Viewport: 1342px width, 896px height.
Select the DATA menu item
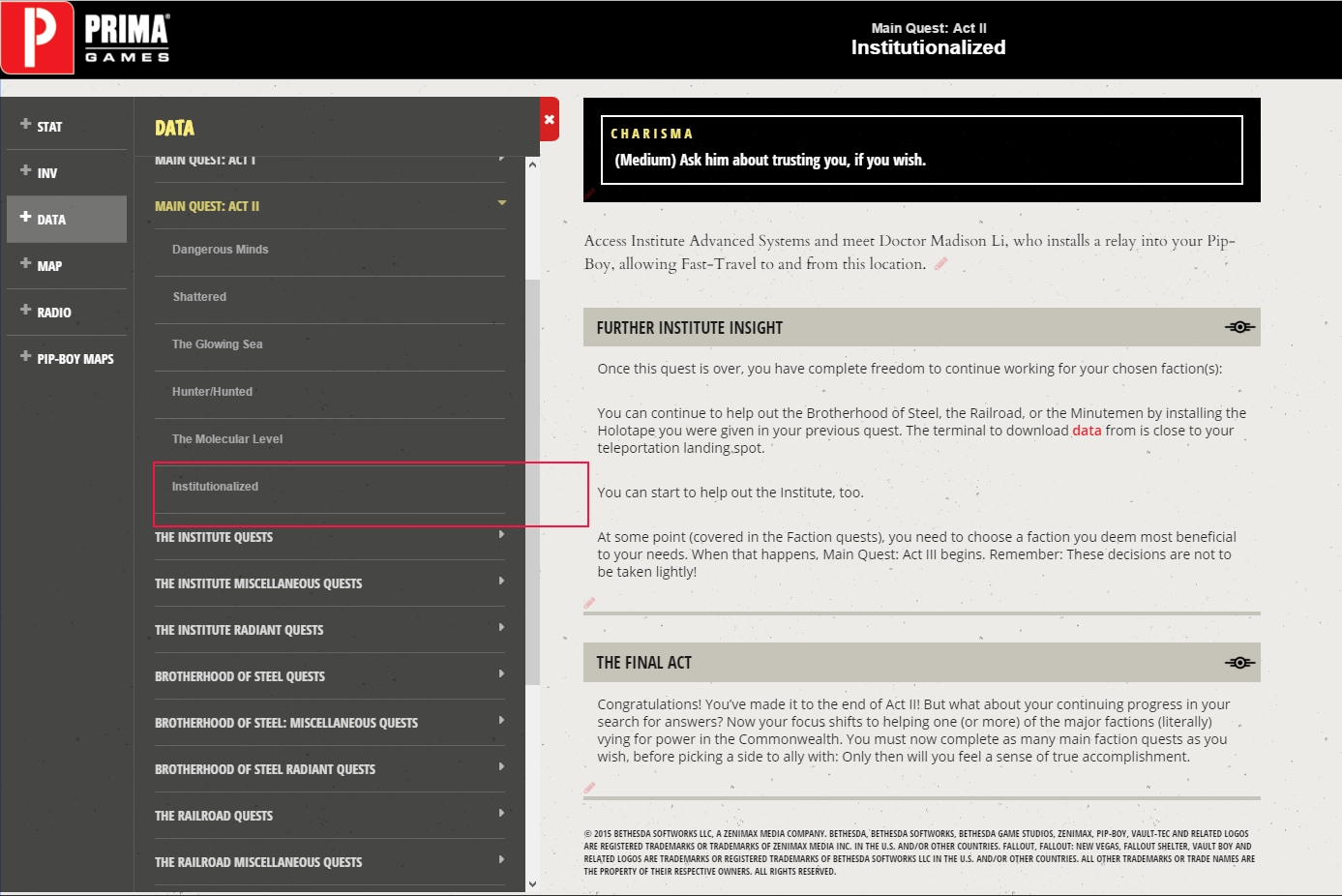(x=67, y=220)
